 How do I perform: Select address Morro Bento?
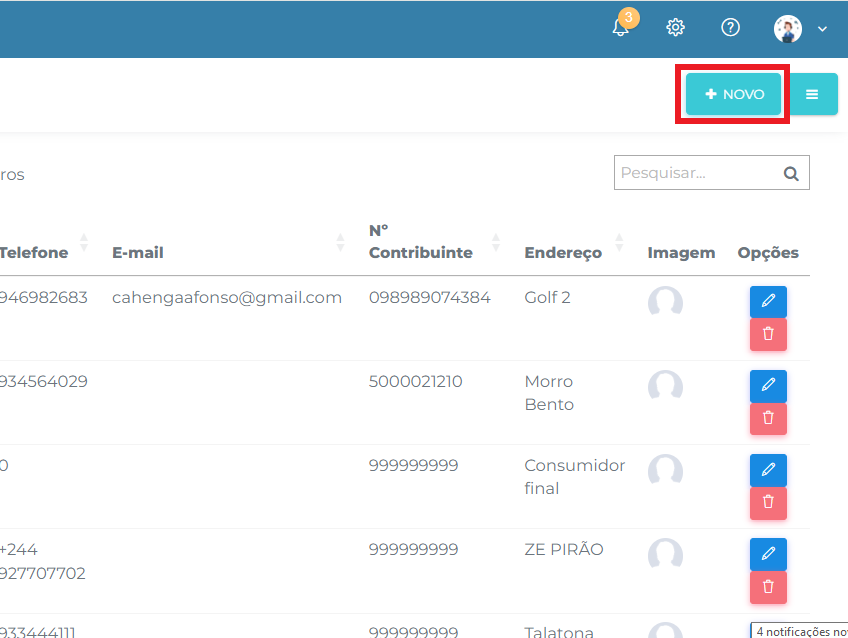coord(549,393)
